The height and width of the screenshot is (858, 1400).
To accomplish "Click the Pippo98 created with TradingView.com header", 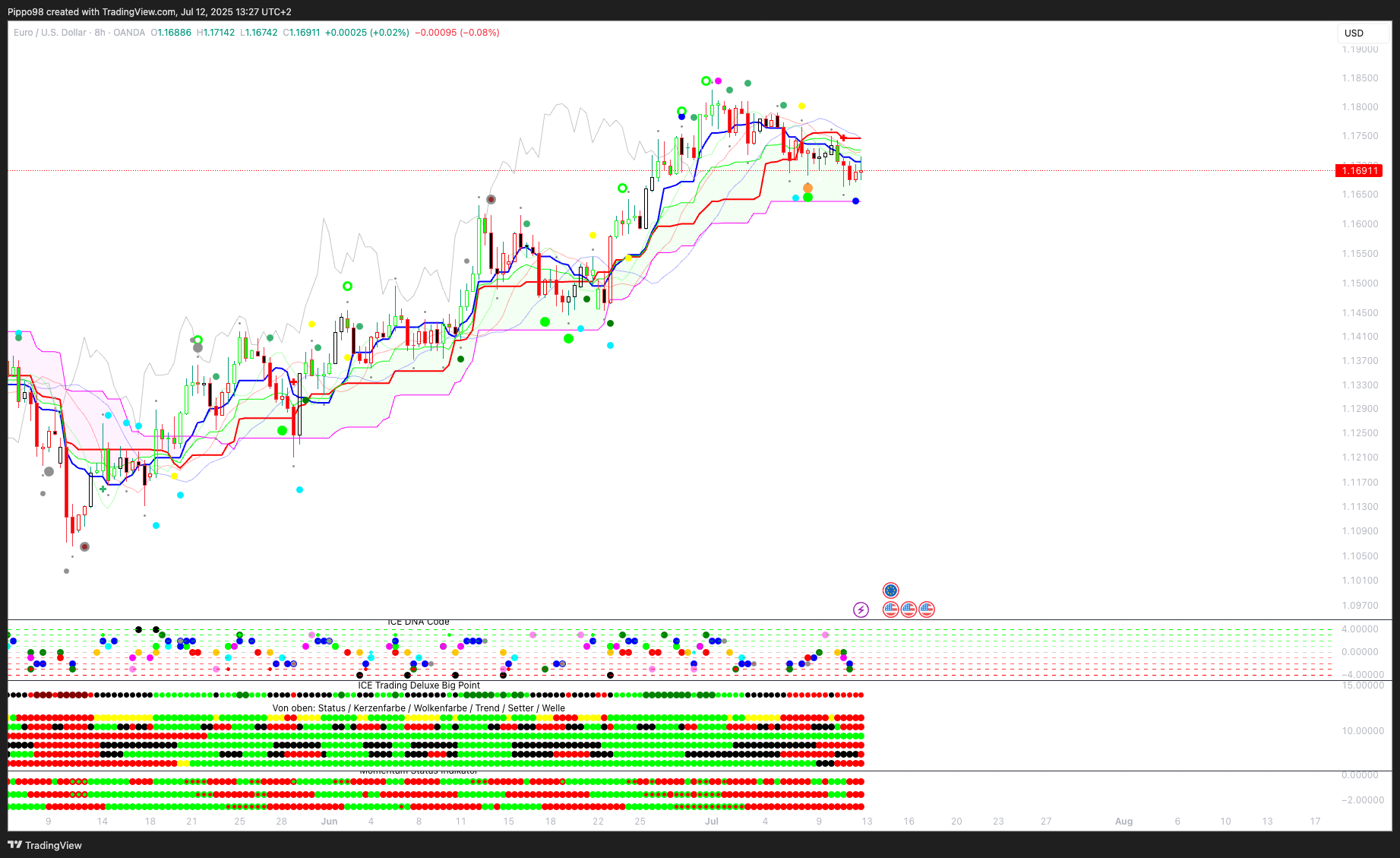I will point(149,11).
